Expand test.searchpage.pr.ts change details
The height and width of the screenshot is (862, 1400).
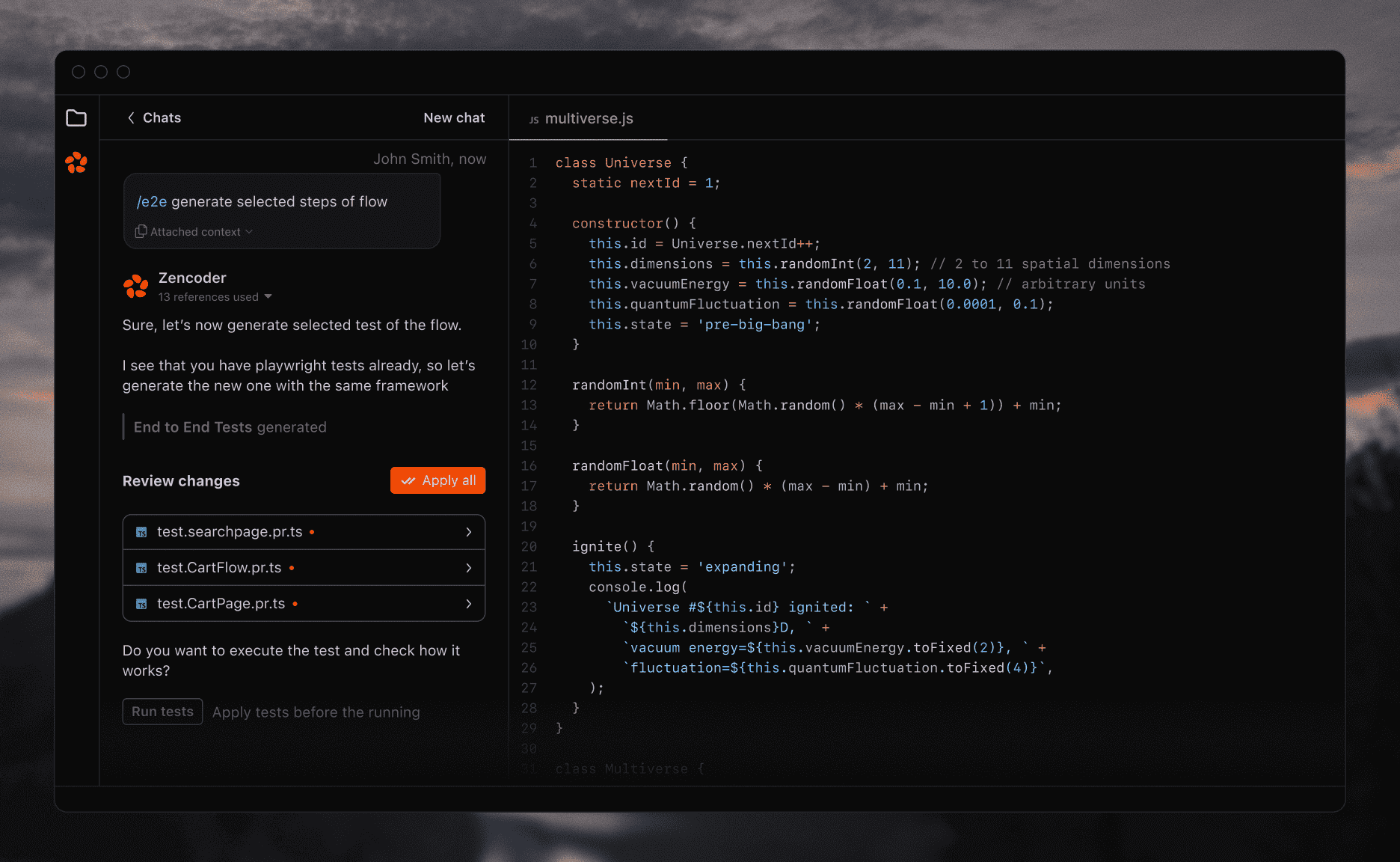coord(469,531)
